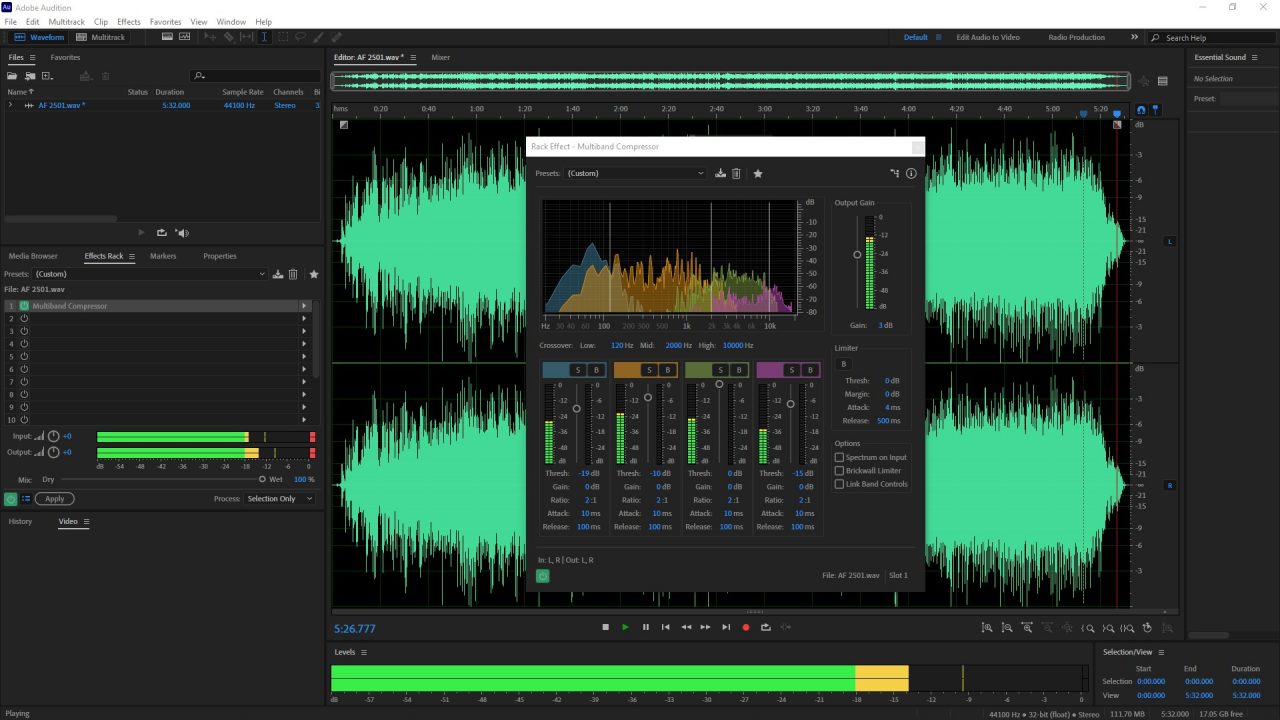Switch to Multitrack view
The image size is (1280, 720).
click(x=102, y=37)
